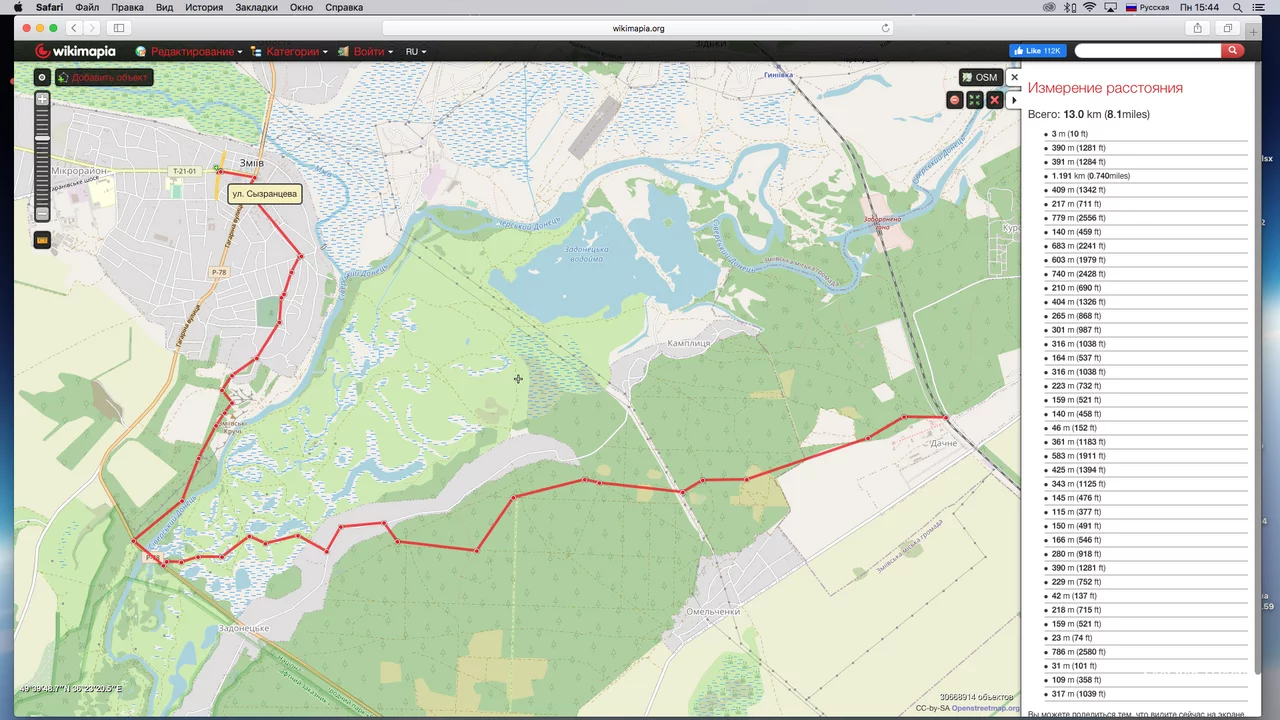Click the locate-me target button on map
The image size is (1280, 720).
pyautogui.click(x=42, y=77)
